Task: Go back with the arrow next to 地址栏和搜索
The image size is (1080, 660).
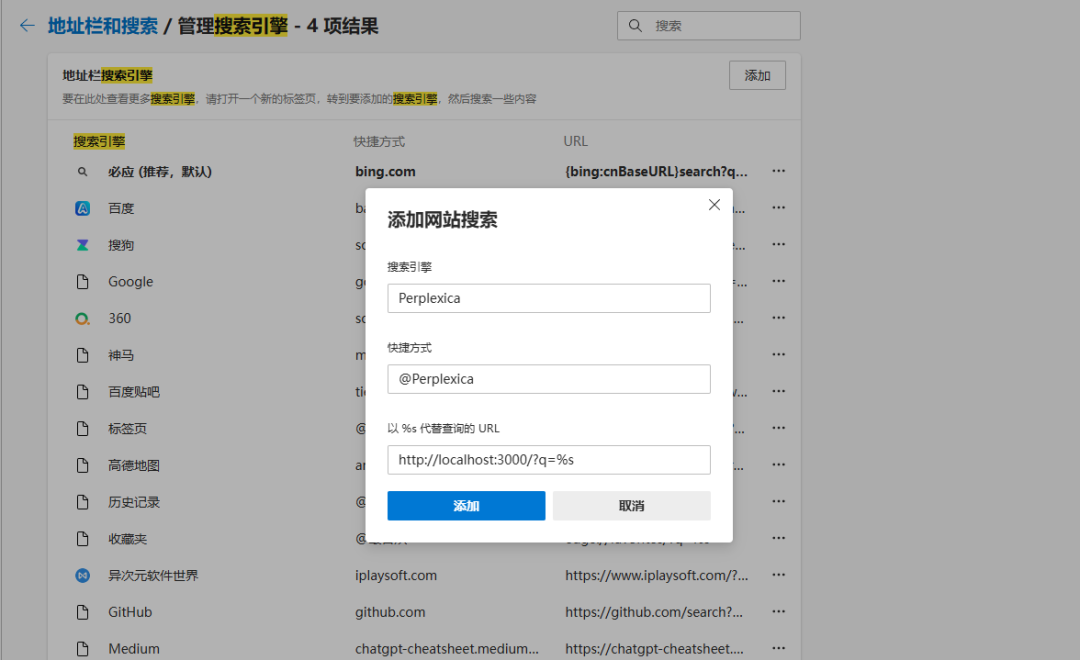Action: (27, 26)
